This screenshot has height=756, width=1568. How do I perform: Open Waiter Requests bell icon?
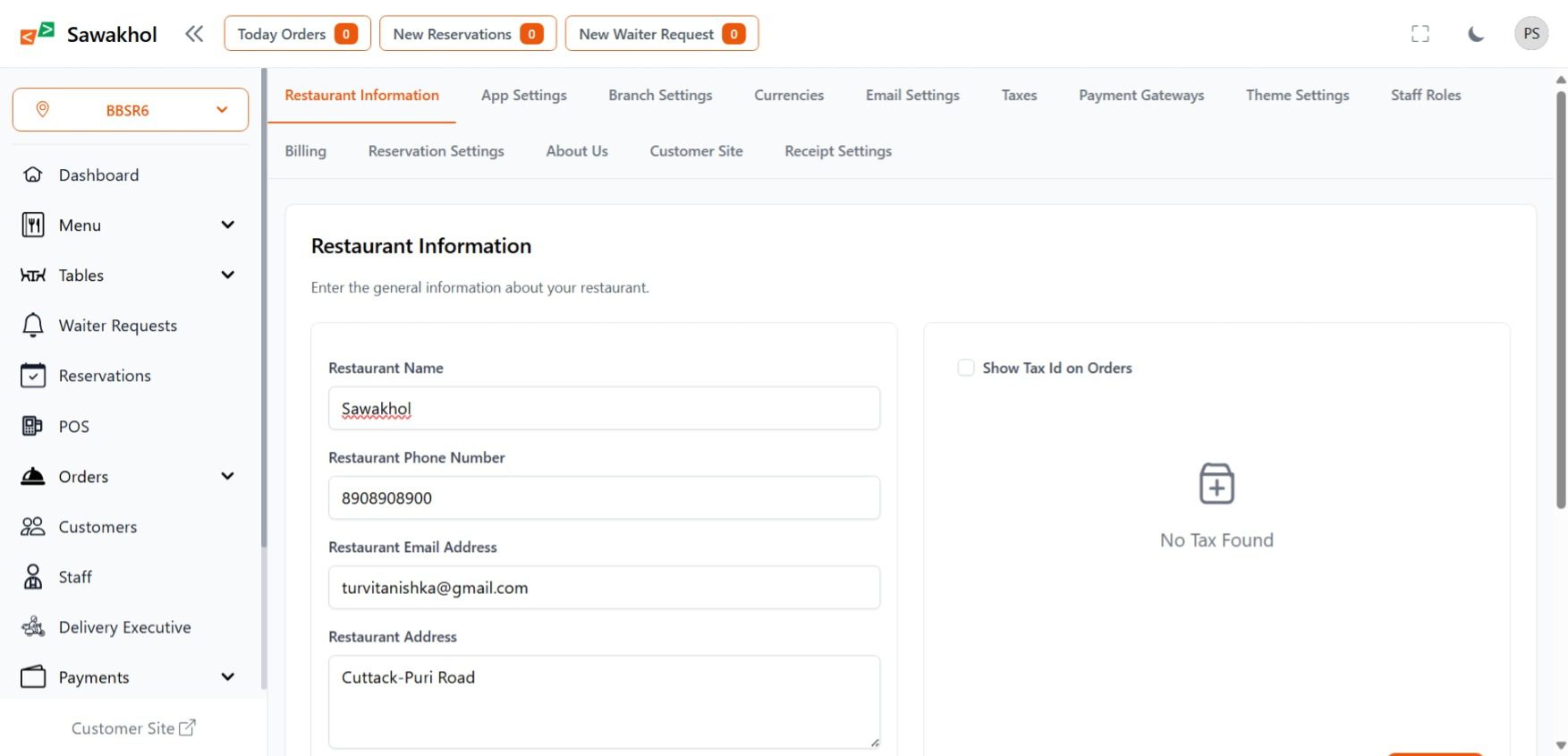pyautogui.click(x=33, y=326)
